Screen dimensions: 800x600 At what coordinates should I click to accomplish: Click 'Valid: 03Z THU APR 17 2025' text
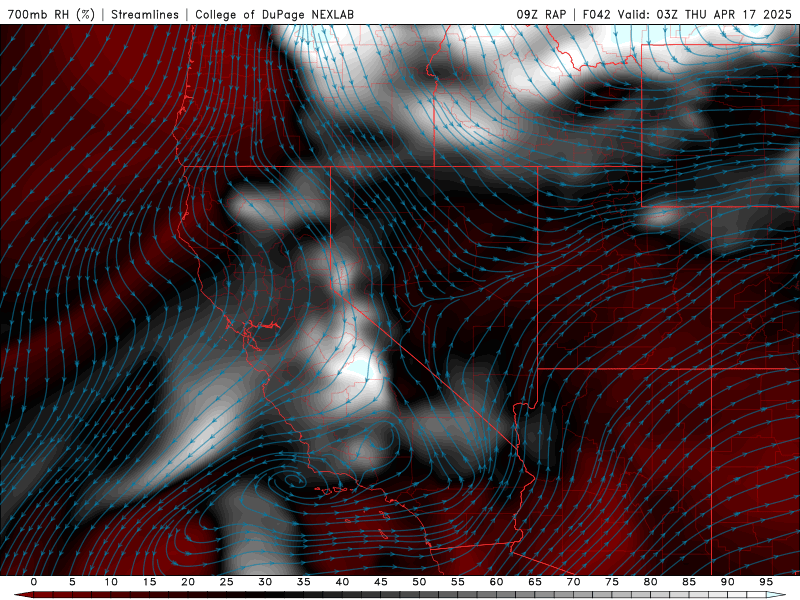coord(704,14)
